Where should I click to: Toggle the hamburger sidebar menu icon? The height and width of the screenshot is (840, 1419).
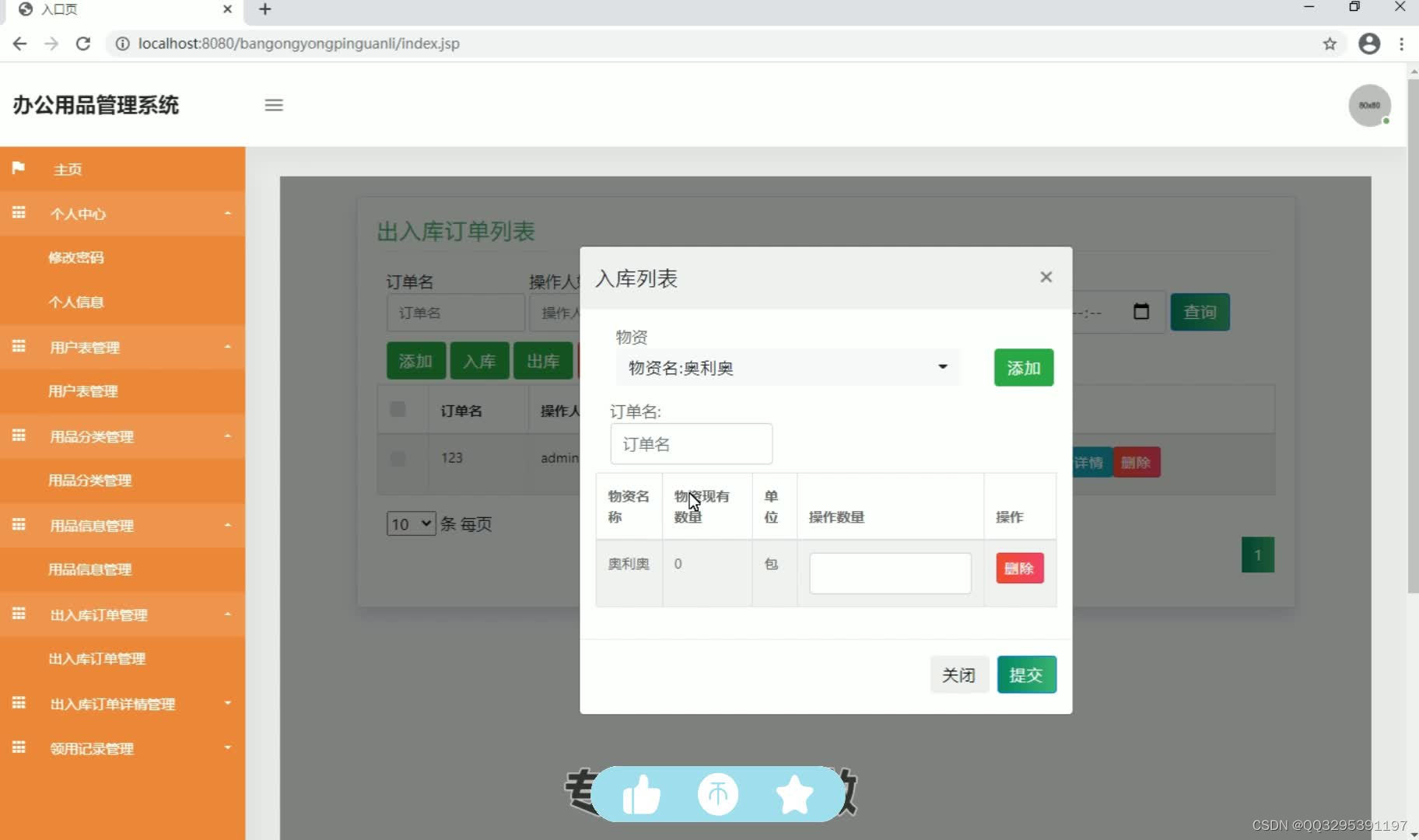point(274,105)
